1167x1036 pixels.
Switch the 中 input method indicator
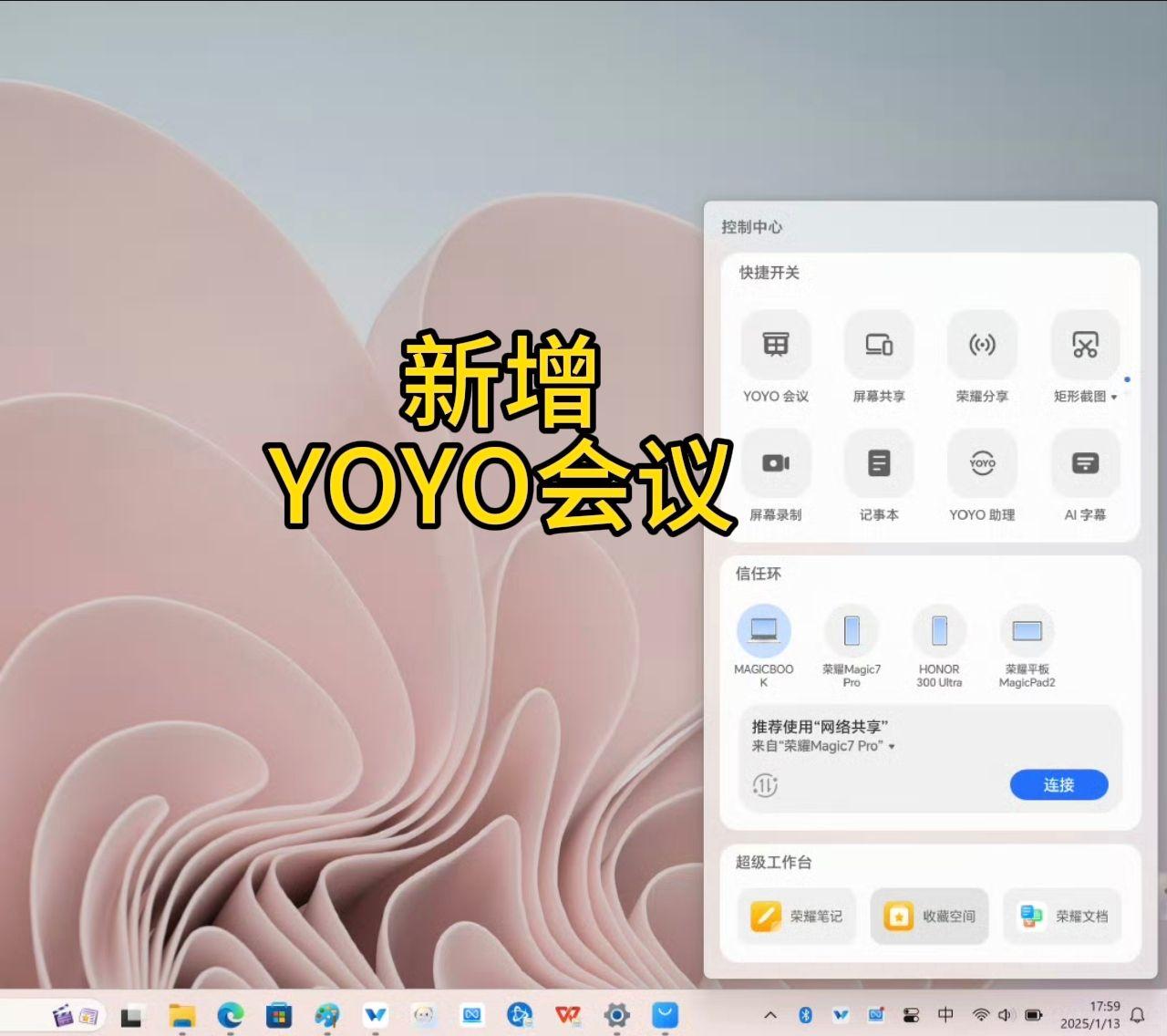(x=945, y=1014)
